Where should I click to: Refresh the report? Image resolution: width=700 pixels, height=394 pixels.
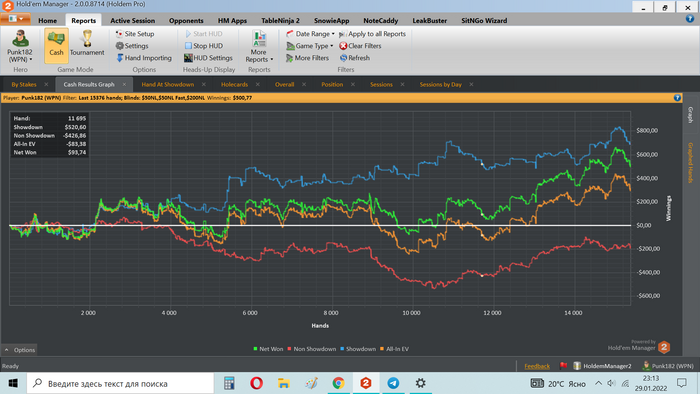pyautogui.click(x=355, y=58)
